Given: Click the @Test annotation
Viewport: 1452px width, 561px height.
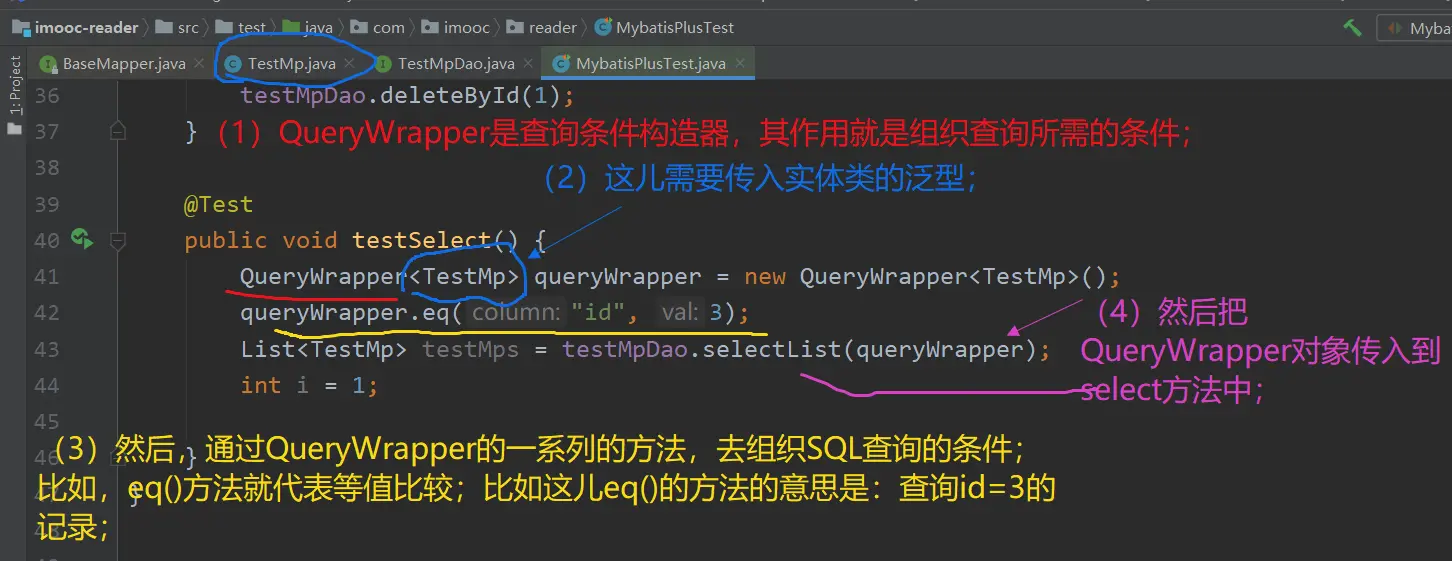Looking at the screenshot, I should tap(218, 204).
